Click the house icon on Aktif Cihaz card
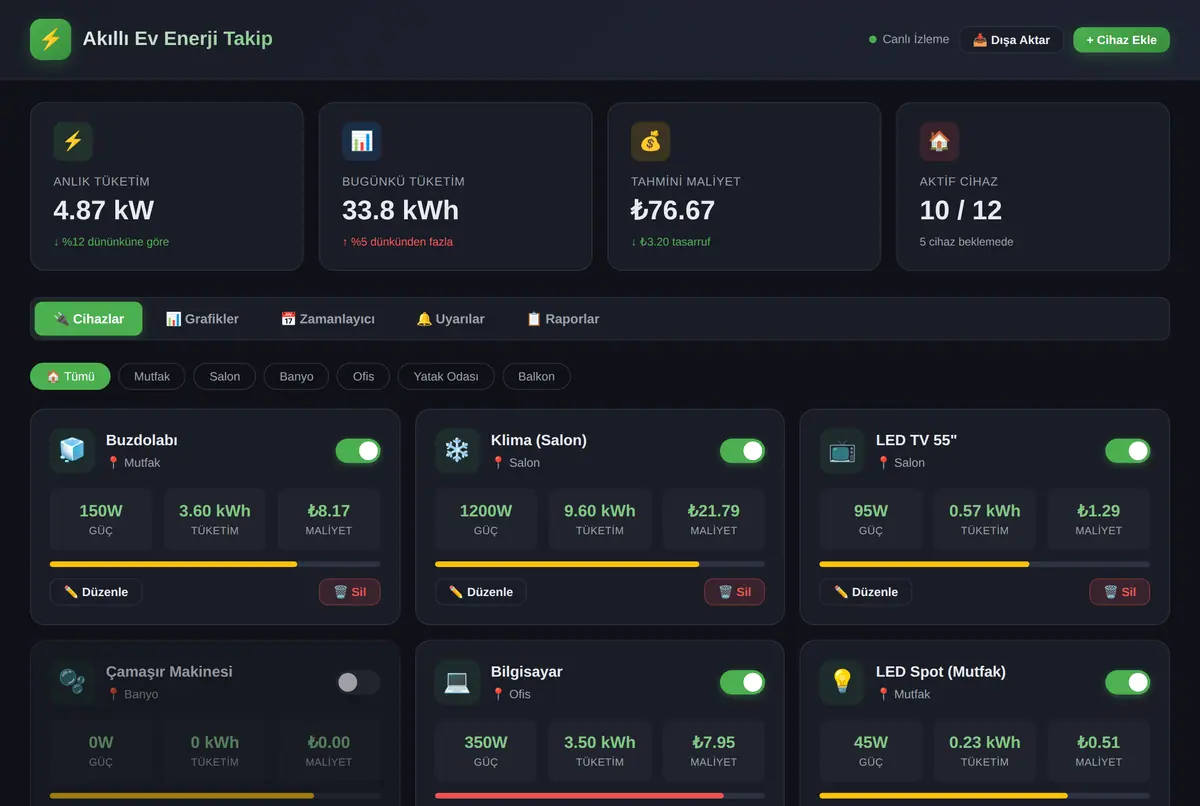This screenshot has height=806, width=1200. point(939,142)
